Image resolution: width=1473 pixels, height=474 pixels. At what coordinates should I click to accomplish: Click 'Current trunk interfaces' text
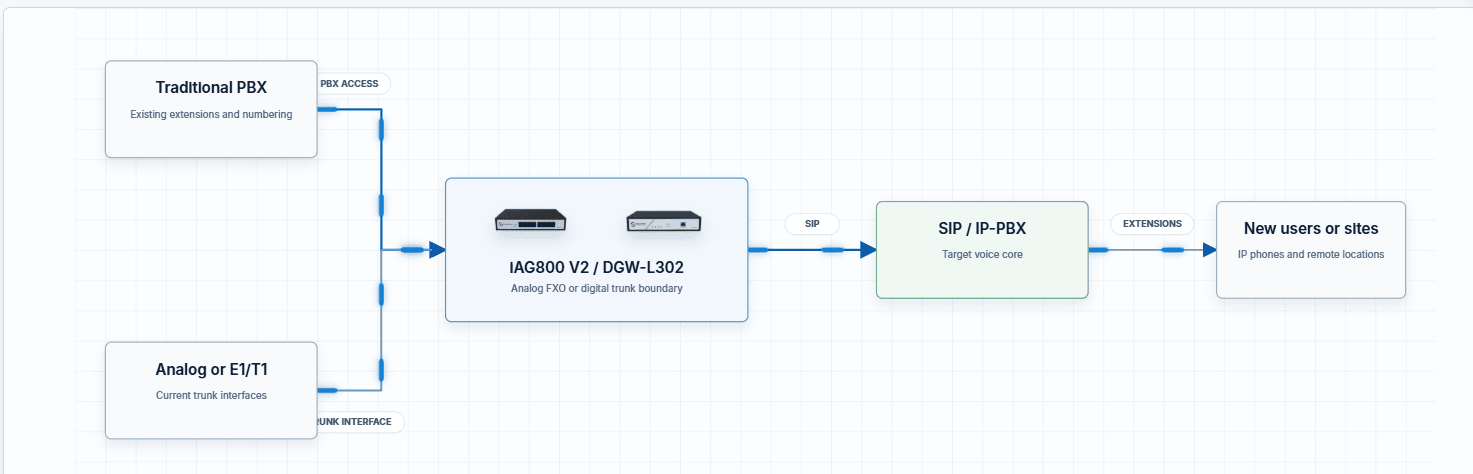211,395
